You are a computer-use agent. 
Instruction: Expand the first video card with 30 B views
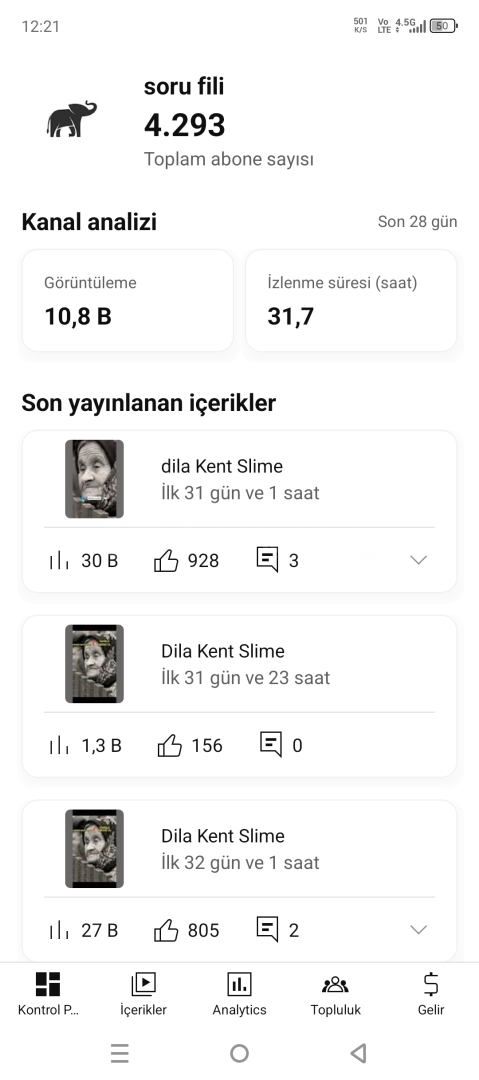pos(418,560)
